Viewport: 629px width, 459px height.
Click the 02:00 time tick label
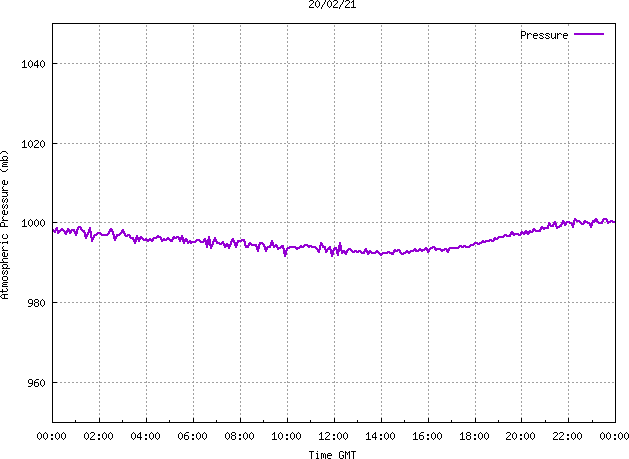[99, 436]
